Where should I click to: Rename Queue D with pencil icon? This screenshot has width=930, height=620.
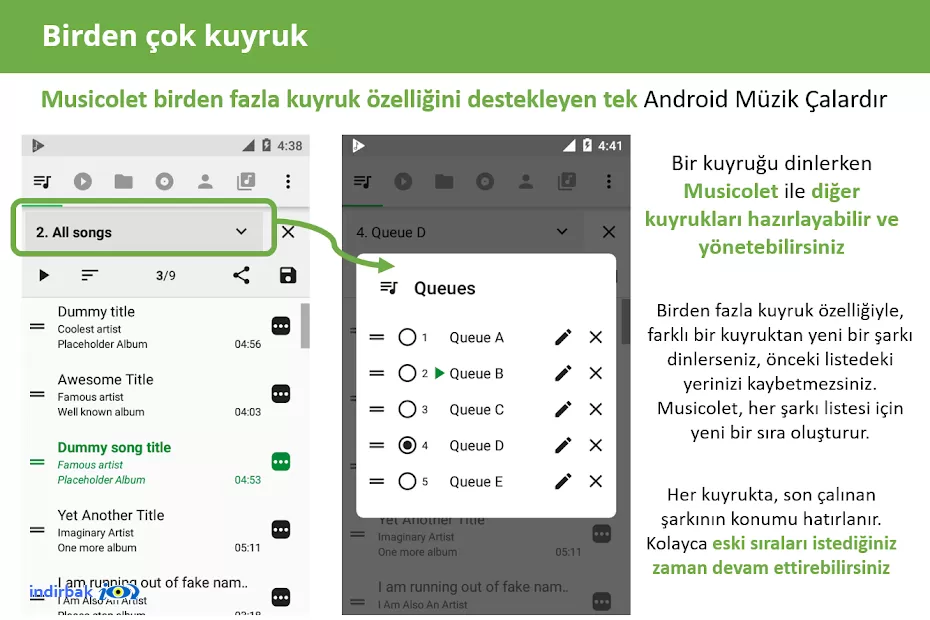[x=563, y=445]
